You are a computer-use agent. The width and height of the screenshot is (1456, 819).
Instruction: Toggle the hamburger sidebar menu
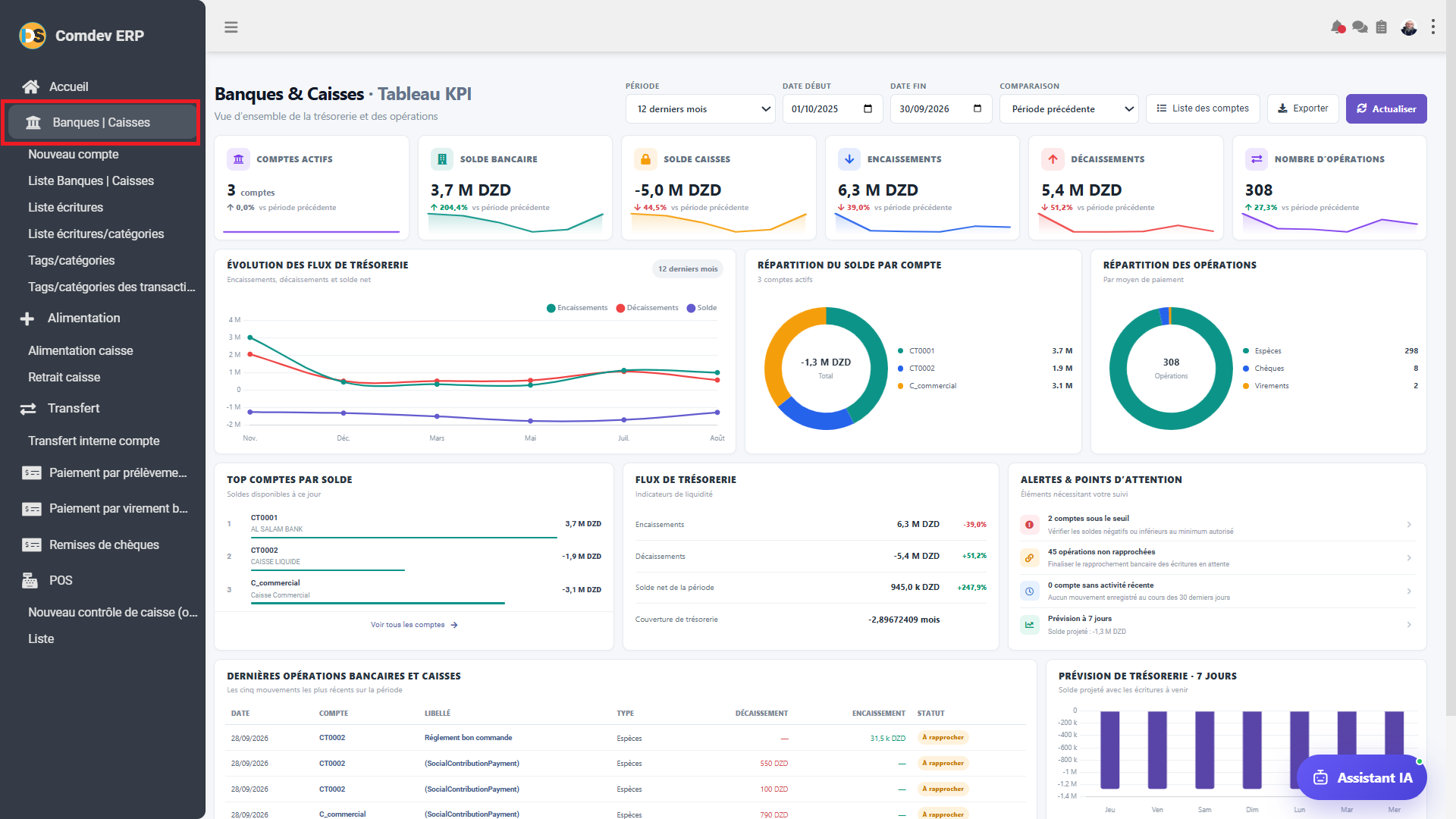tap(231, 27)
